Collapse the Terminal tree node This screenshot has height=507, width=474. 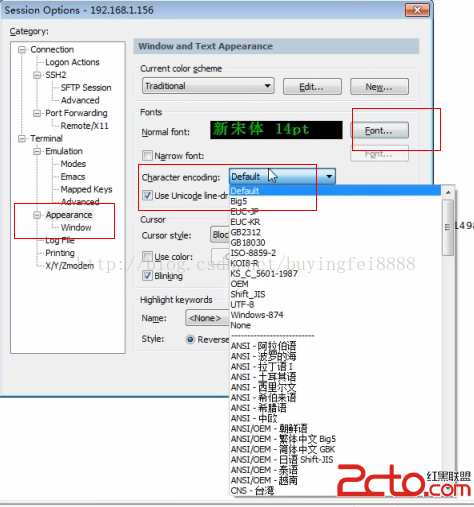[22, 139]
